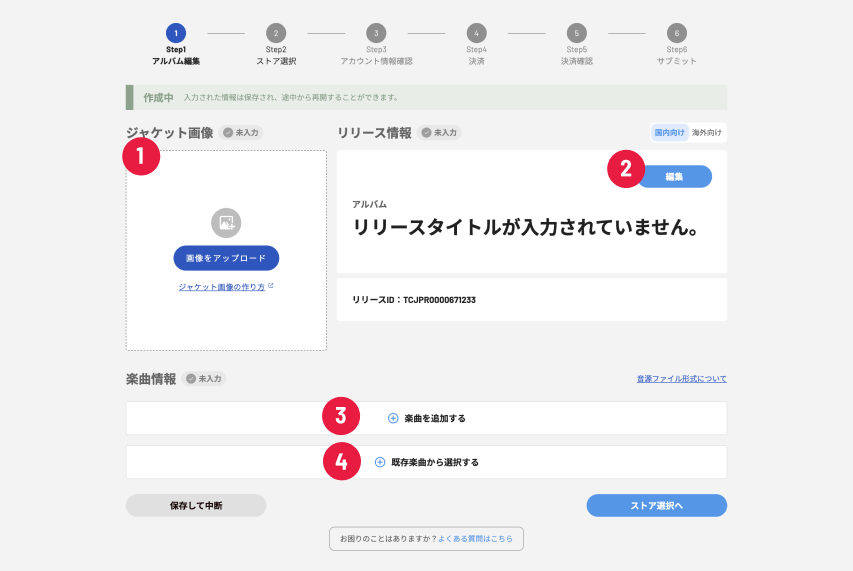Click 既存楽曲から選択する row
The height and width of the screenshot is (571, 853).
[x=426, y=462]
